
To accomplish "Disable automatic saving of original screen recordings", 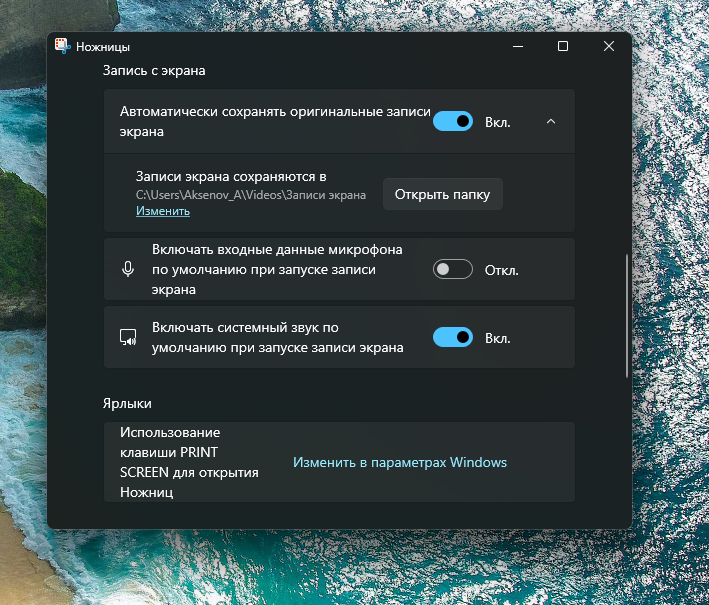I will pyautogui.click(x=453, y=121).
